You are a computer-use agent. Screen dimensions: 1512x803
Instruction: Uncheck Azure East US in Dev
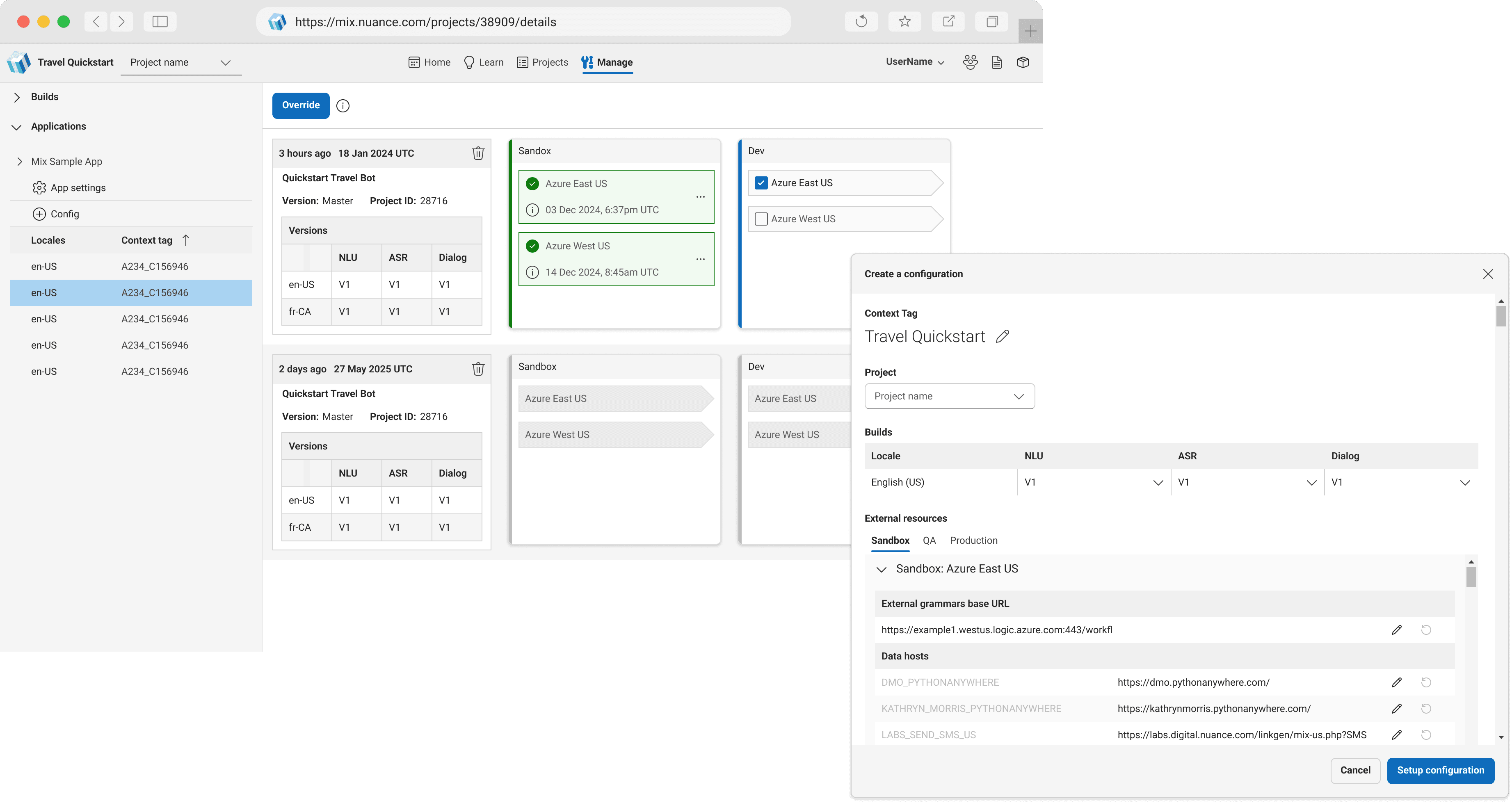point(761,182)
